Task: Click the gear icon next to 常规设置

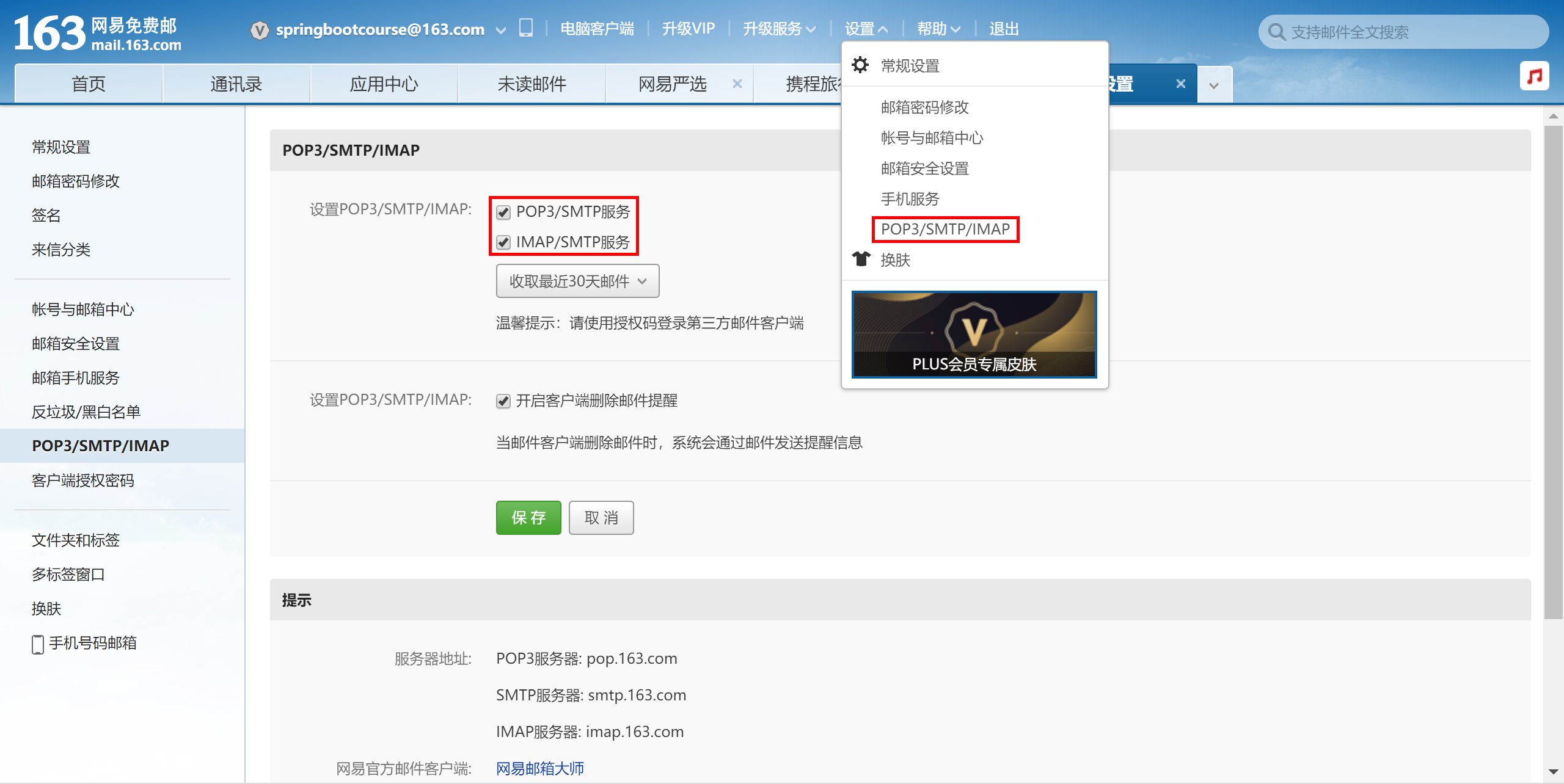Action: click(x=860, y=65)
